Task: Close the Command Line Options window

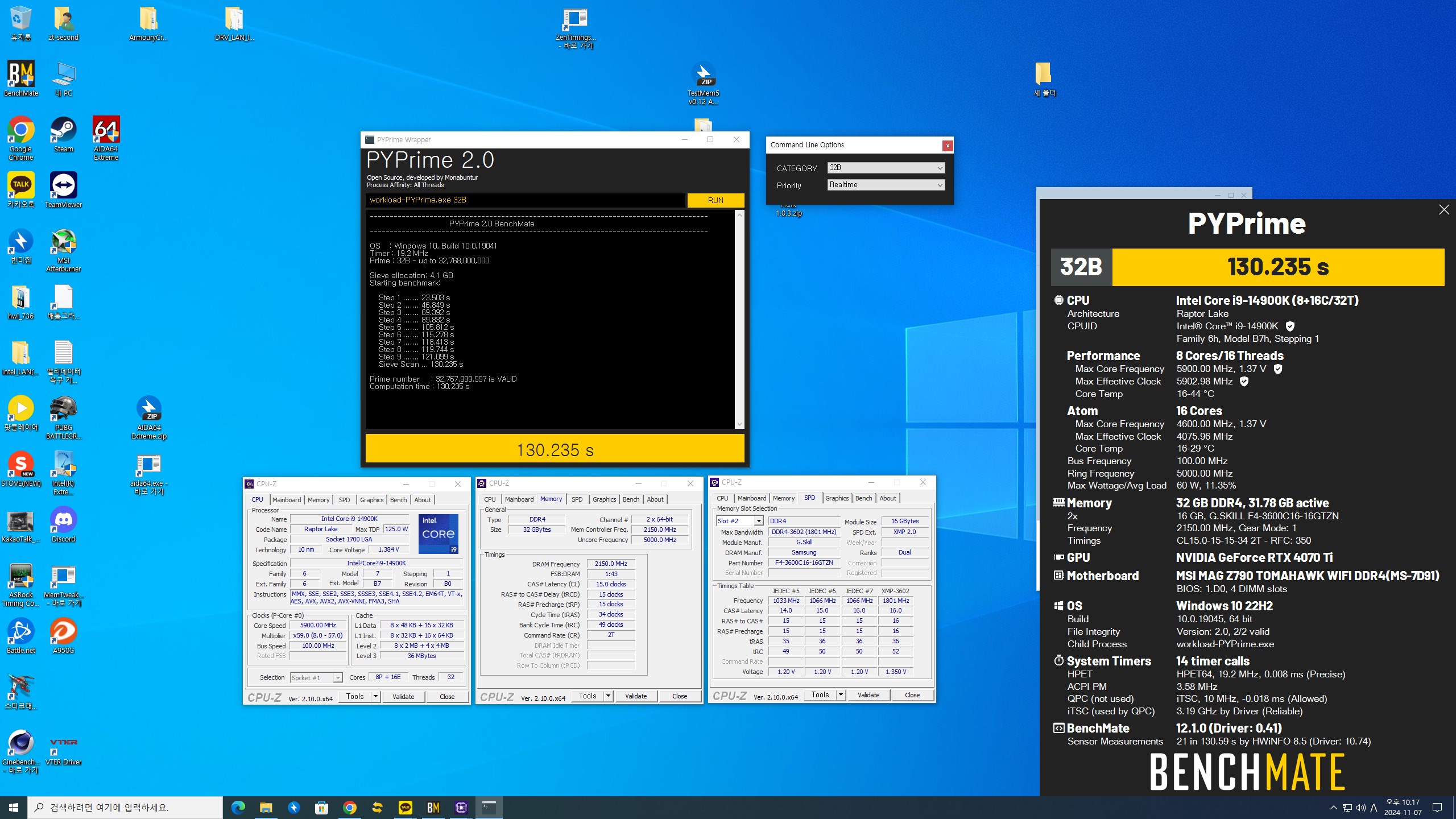Action: pos(948,146)
